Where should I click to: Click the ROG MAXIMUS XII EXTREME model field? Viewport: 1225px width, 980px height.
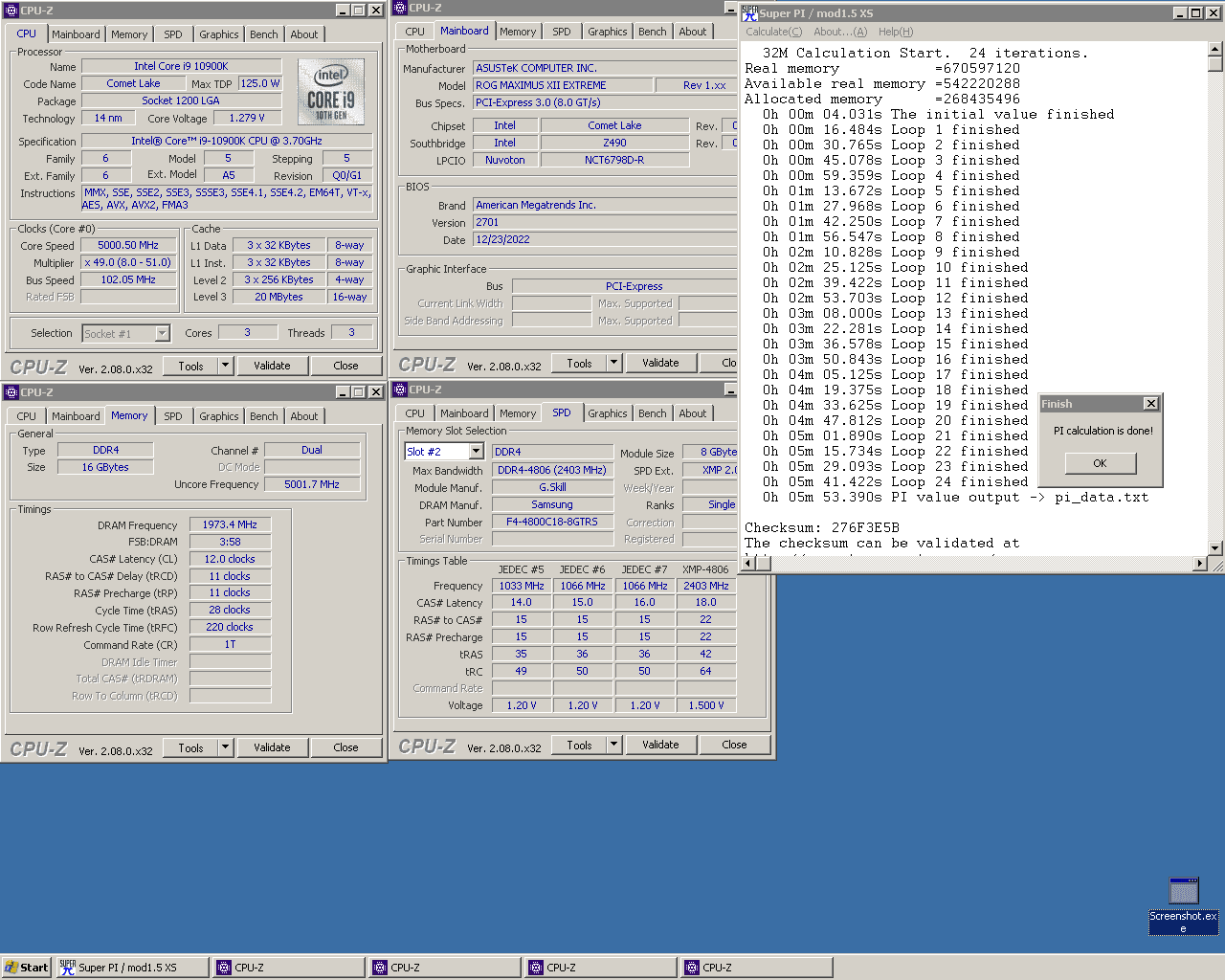(562, 85)
